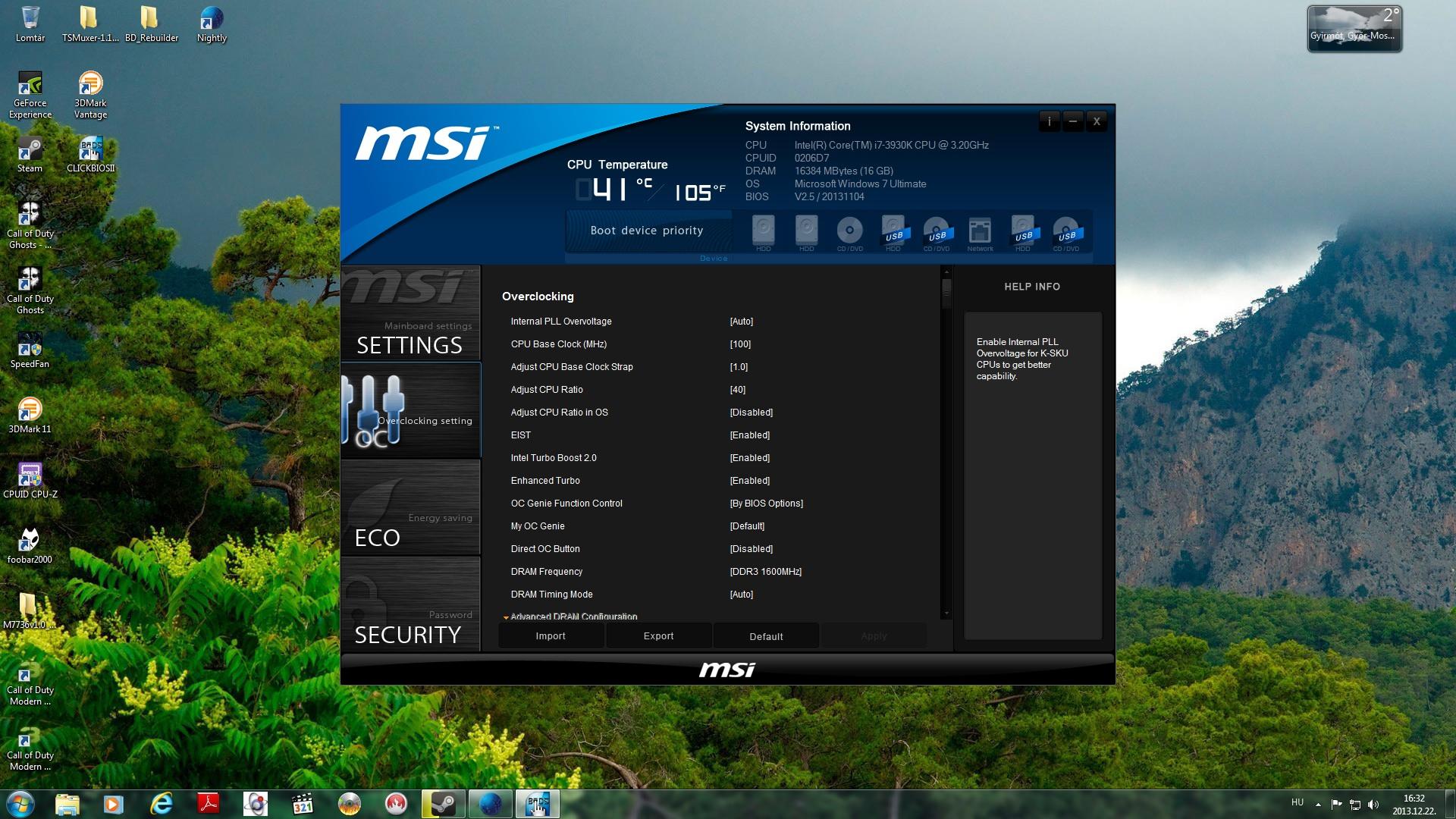Change Internal PLL Overvoltage [Auto] value
The image size is (1456, 819).
click(x=741, y=322)
